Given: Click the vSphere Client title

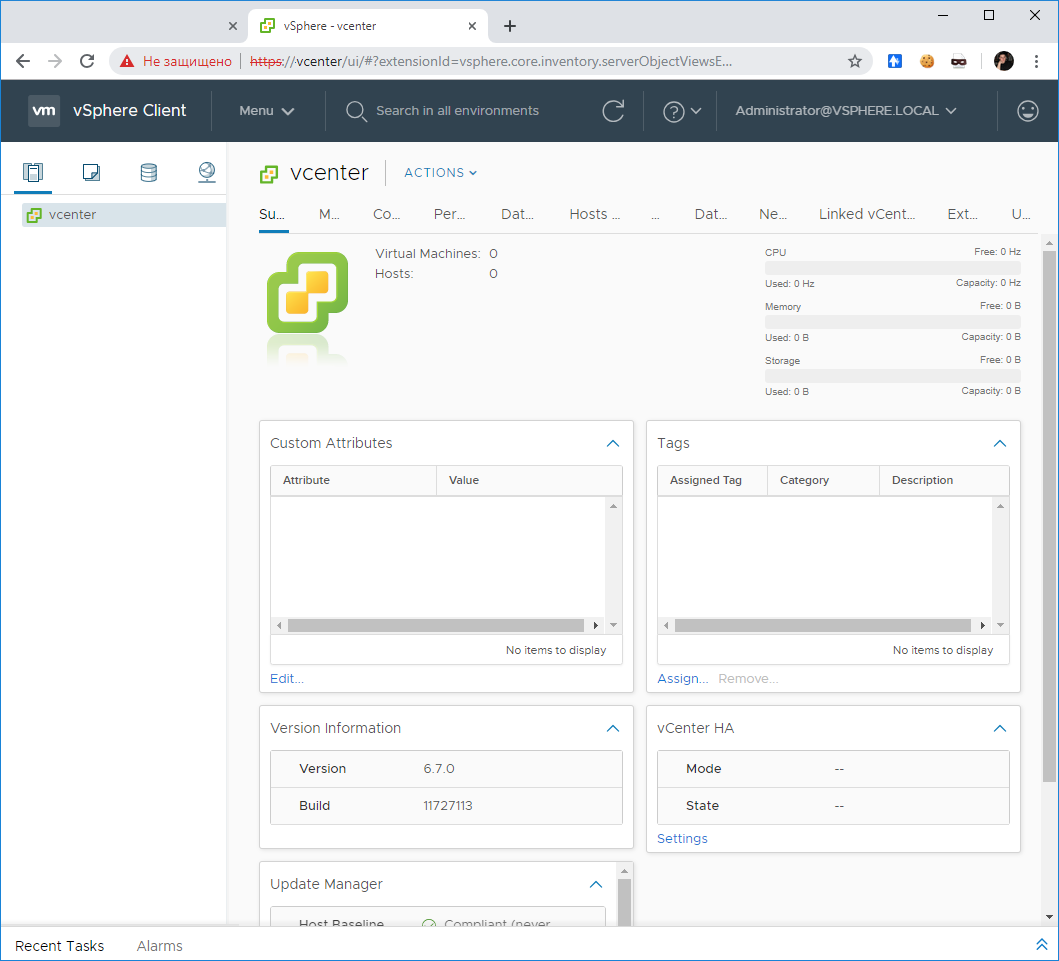Looking at the screenshot, I should (x=130, y=111).
